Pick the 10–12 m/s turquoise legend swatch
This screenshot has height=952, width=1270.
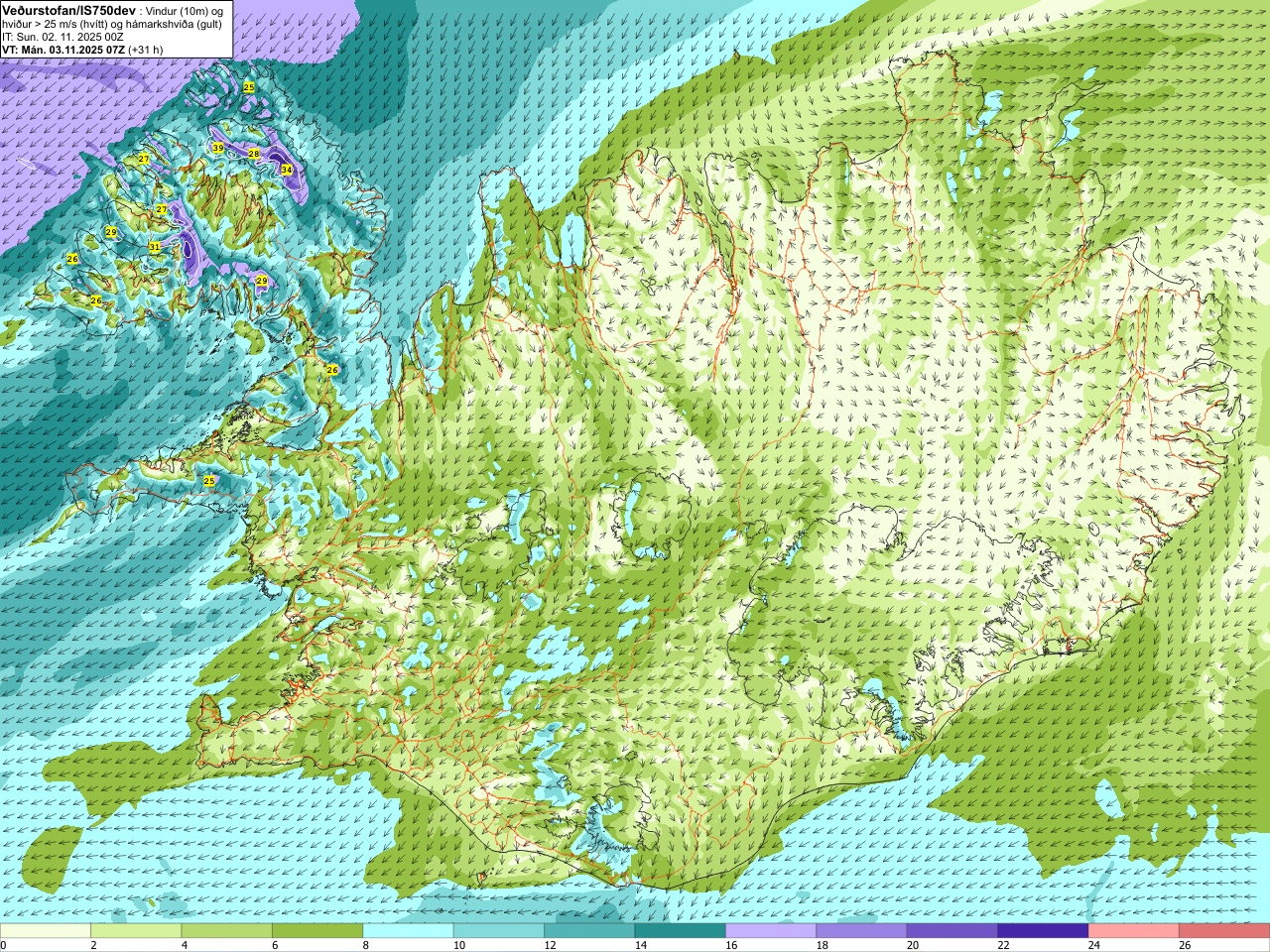point(499,930)
